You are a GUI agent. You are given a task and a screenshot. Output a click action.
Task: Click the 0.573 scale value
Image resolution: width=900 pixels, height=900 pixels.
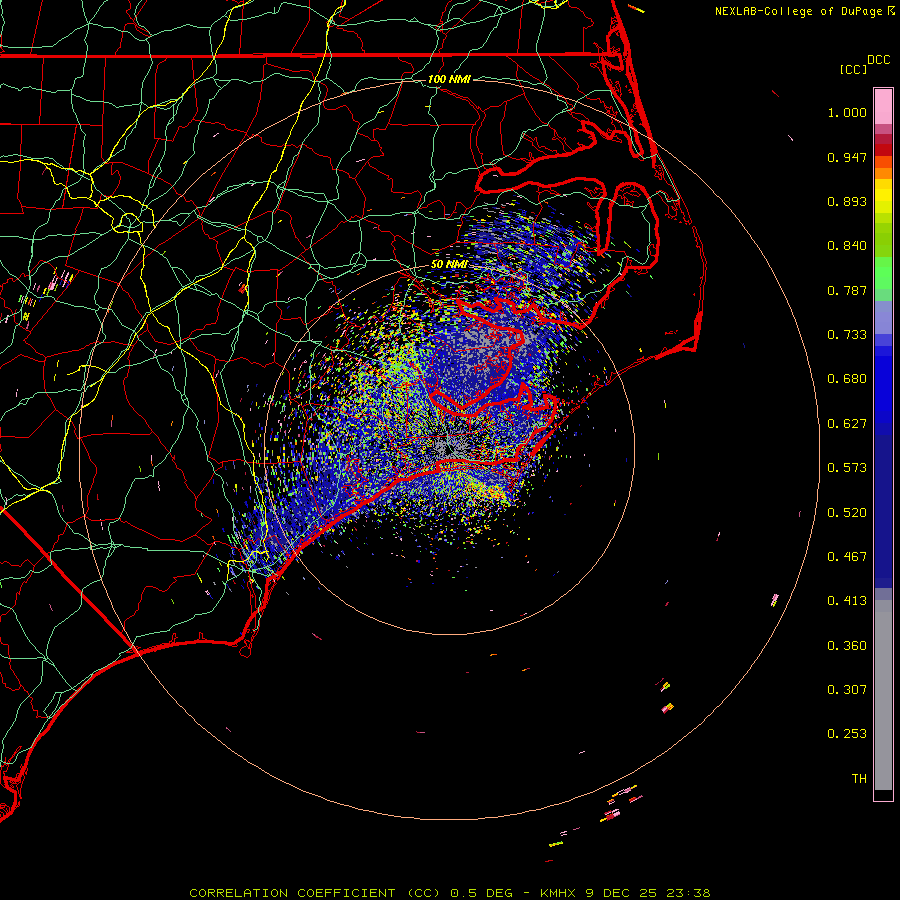coord(847,468)
